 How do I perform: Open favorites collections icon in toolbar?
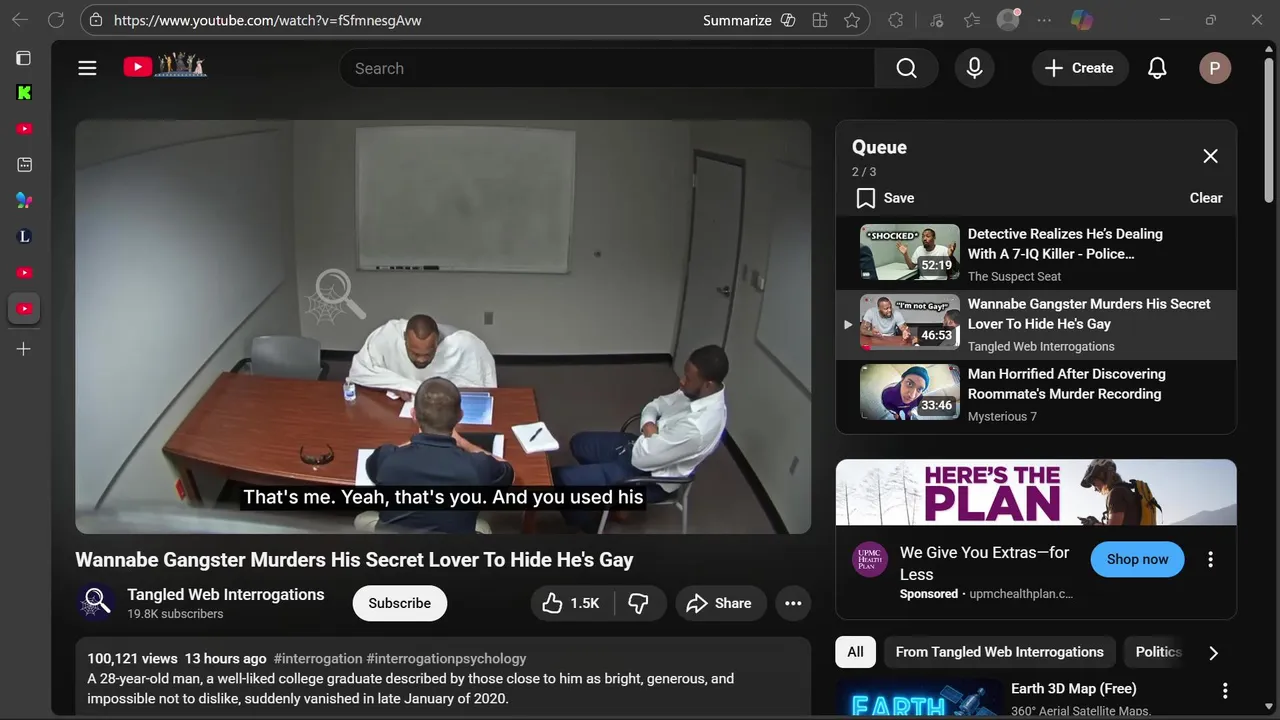click(972, 20)
